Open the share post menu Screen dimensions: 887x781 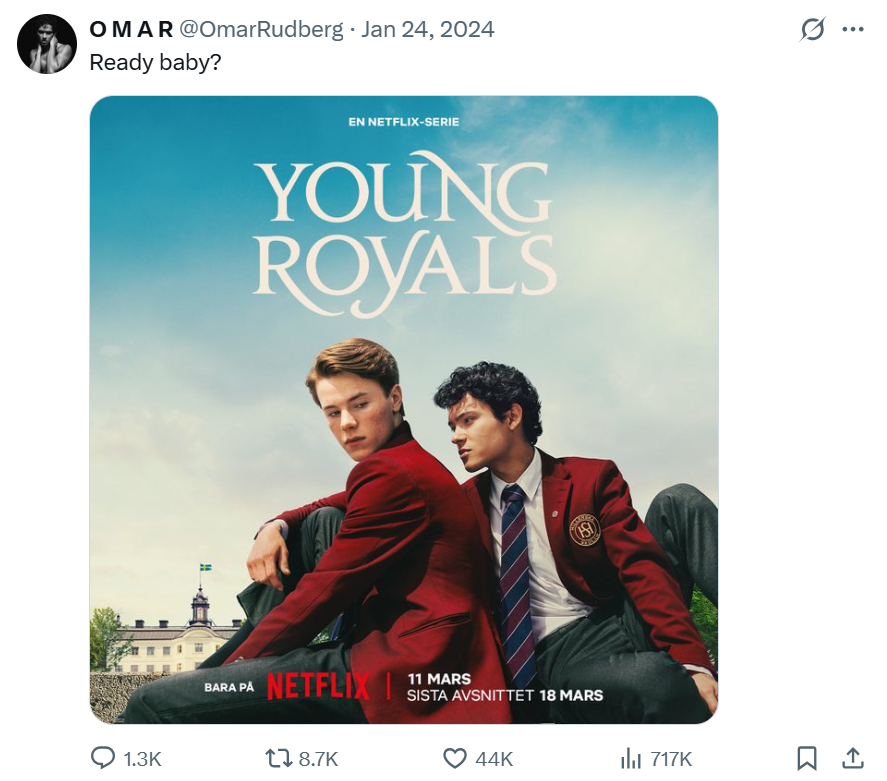[853, 759]
